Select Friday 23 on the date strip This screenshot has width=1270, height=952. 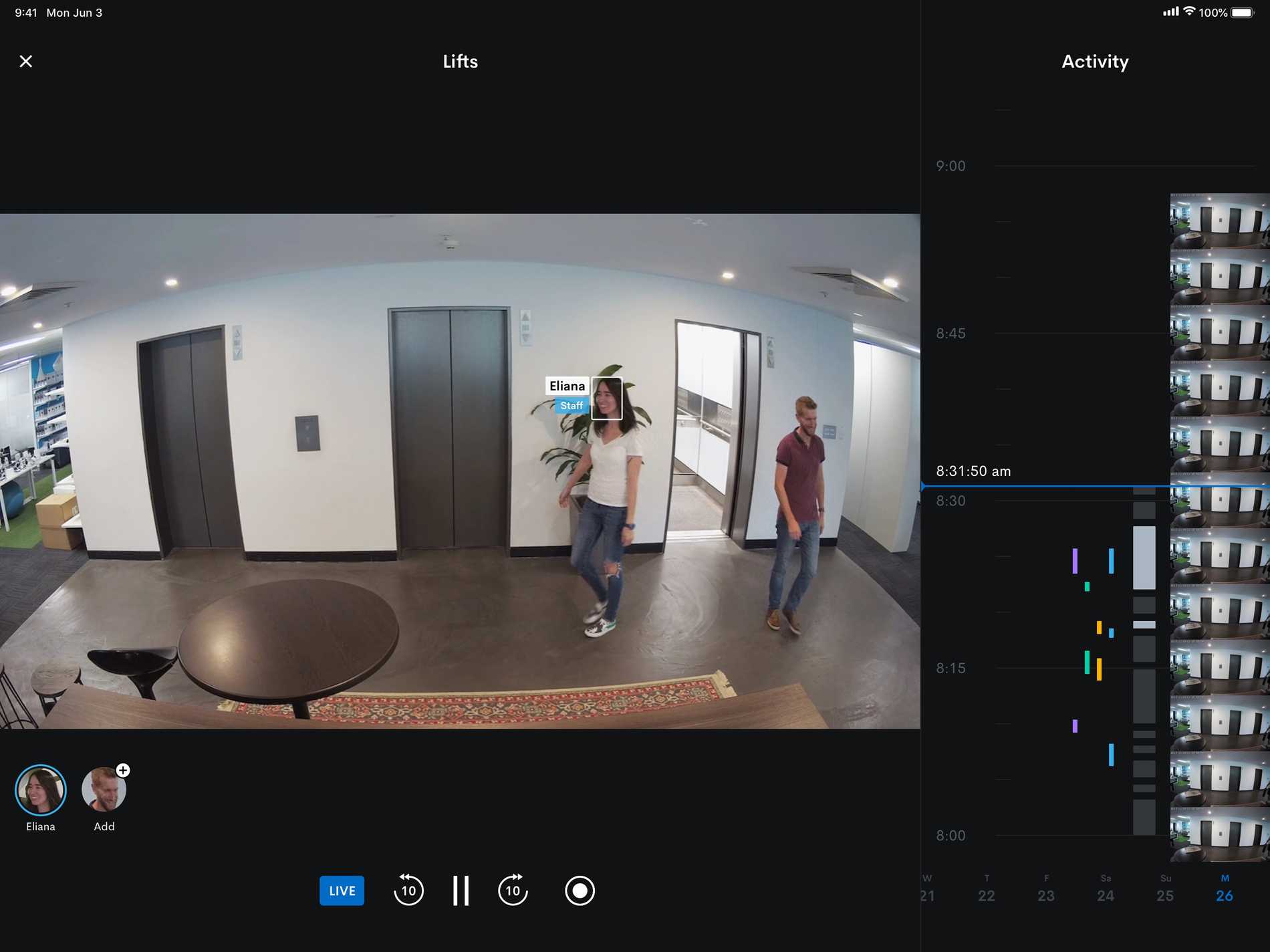pyautogui.click(x=1046, y=889)
